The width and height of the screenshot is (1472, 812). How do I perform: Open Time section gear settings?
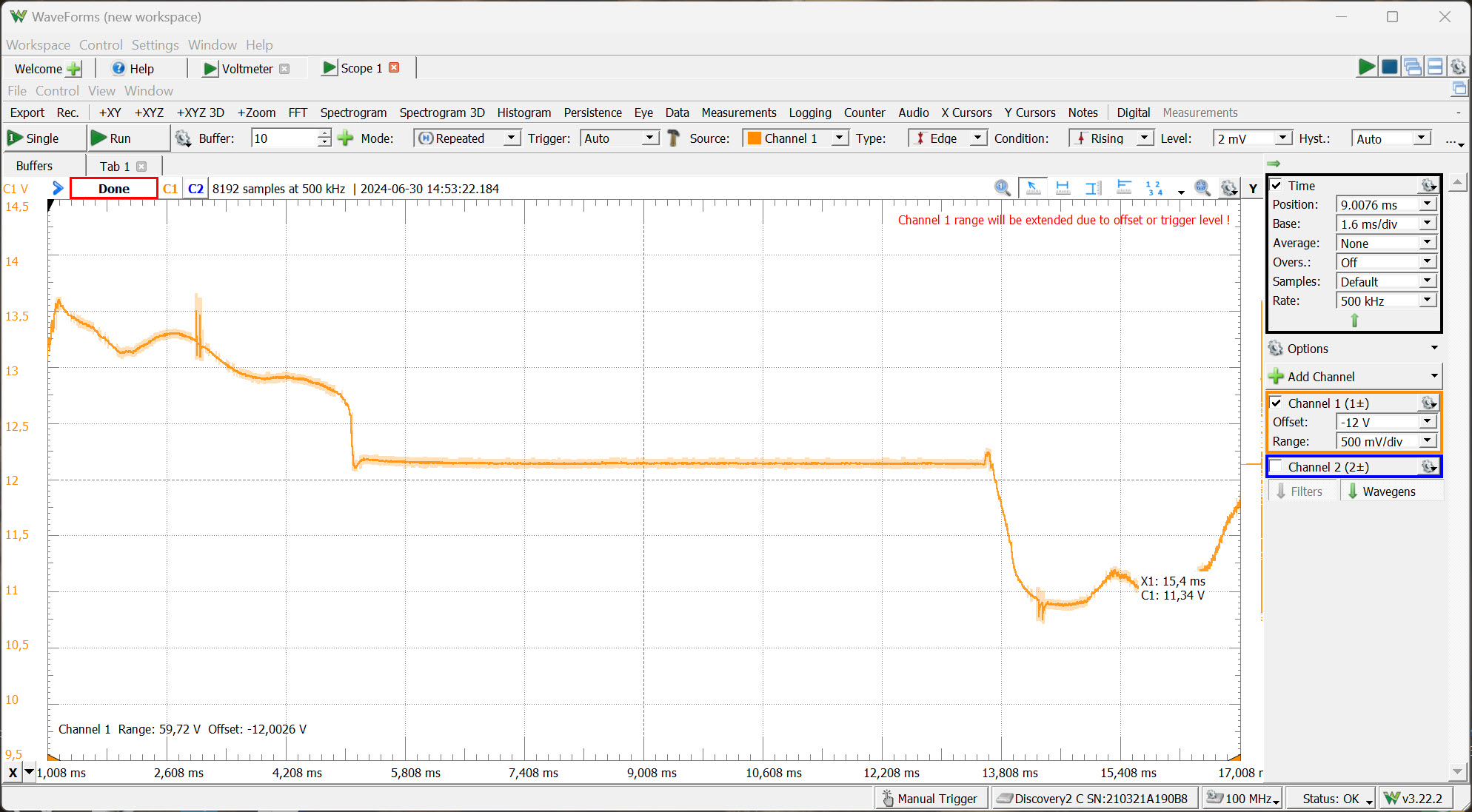[x=1428, y=186]
